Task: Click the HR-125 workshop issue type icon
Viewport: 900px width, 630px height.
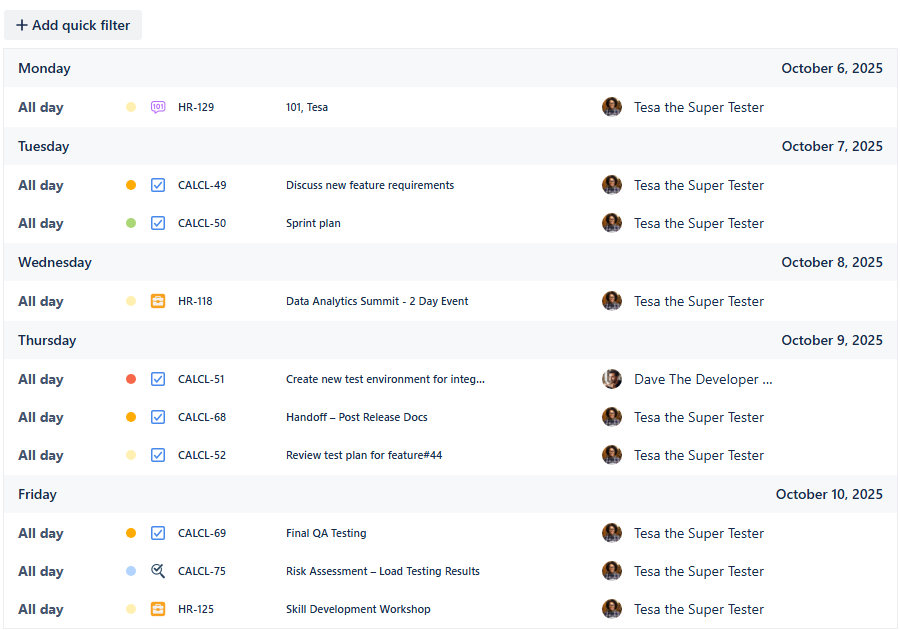Action: pyautogui.click(x=158, y=609)
